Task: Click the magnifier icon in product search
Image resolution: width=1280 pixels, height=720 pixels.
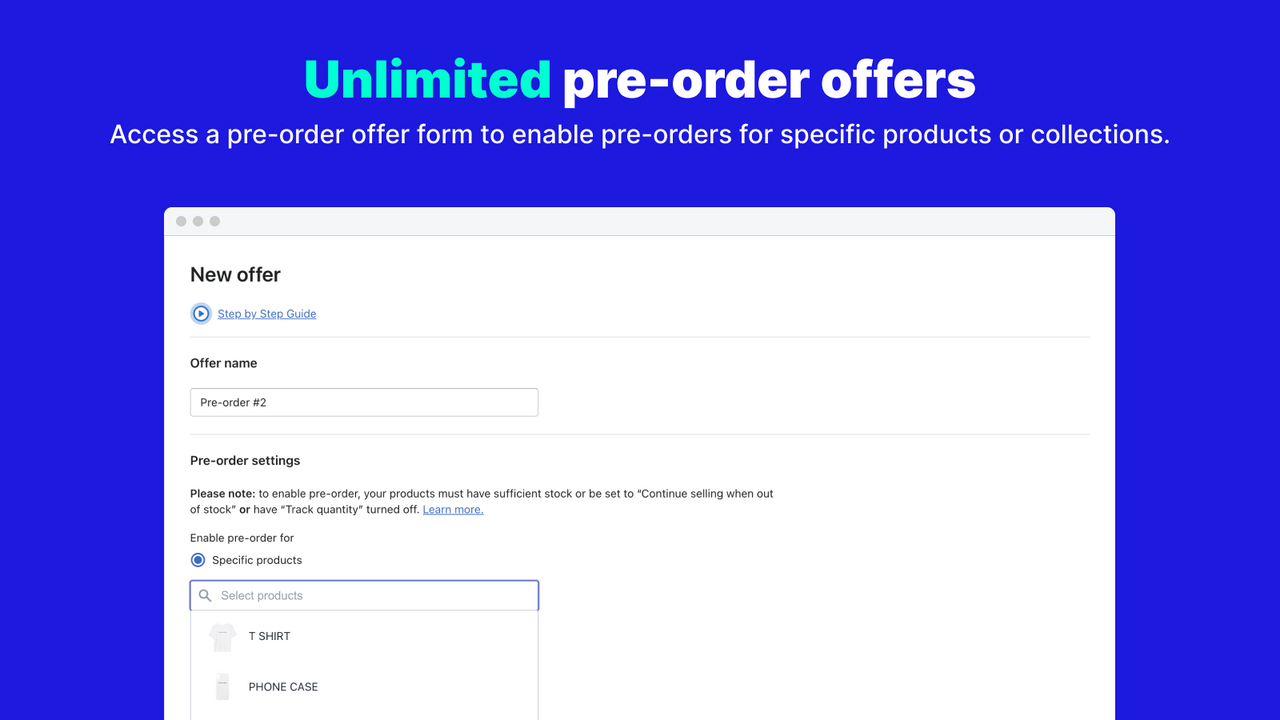Action: coord(205,596)
